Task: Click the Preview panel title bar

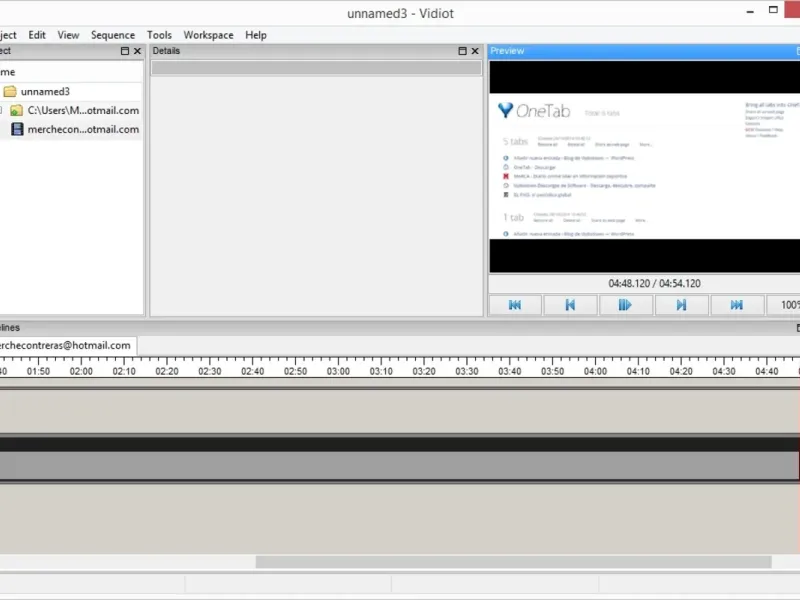Action: (644, 51)
